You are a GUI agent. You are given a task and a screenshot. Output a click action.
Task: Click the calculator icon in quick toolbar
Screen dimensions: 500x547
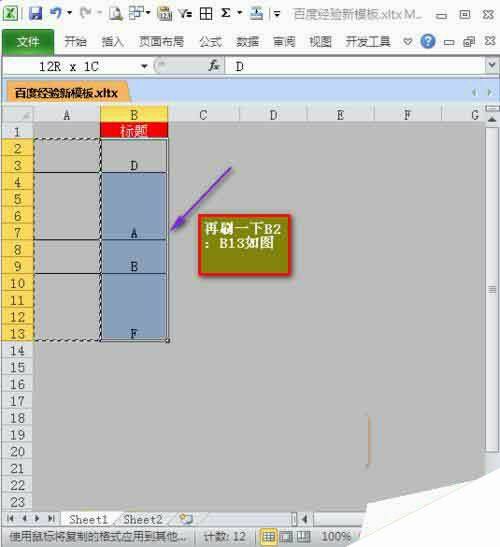[x=165, y=14]
